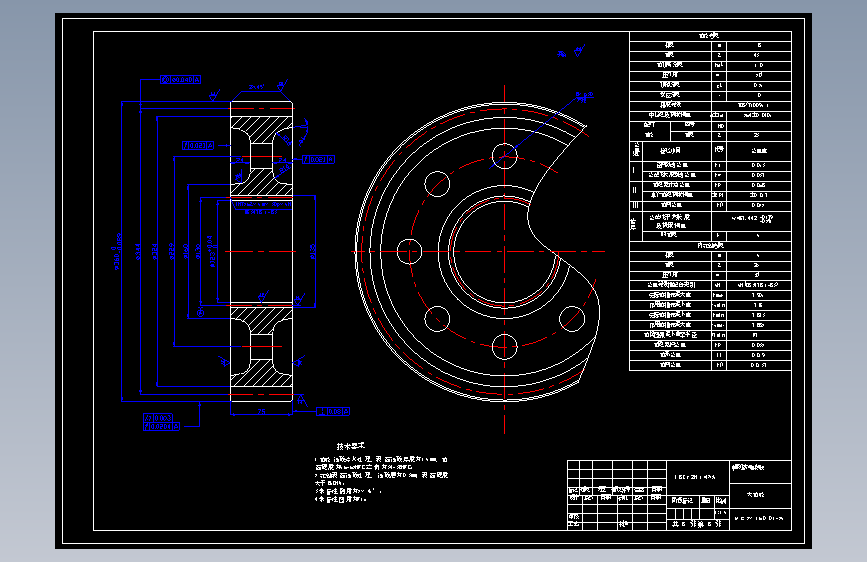867x562 pixels.
Task: Click the Roman numeral II tolerance group cell
Action: [635, 190]
